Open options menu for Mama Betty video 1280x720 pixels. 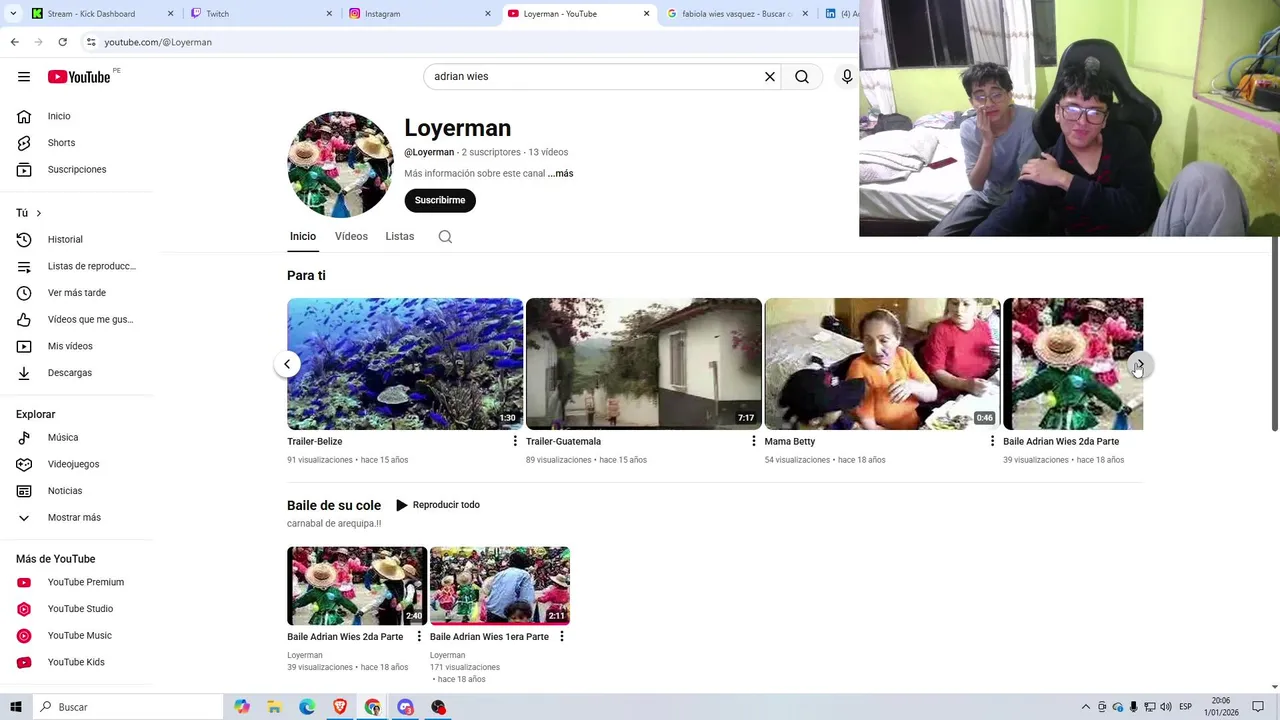click(992, 441)
